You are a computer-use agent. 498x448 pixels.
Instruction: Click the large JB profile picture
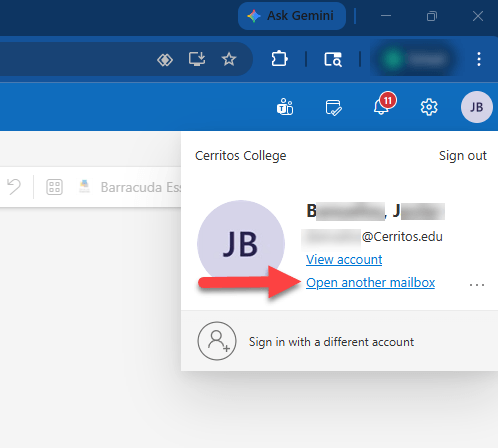point(241,244)
